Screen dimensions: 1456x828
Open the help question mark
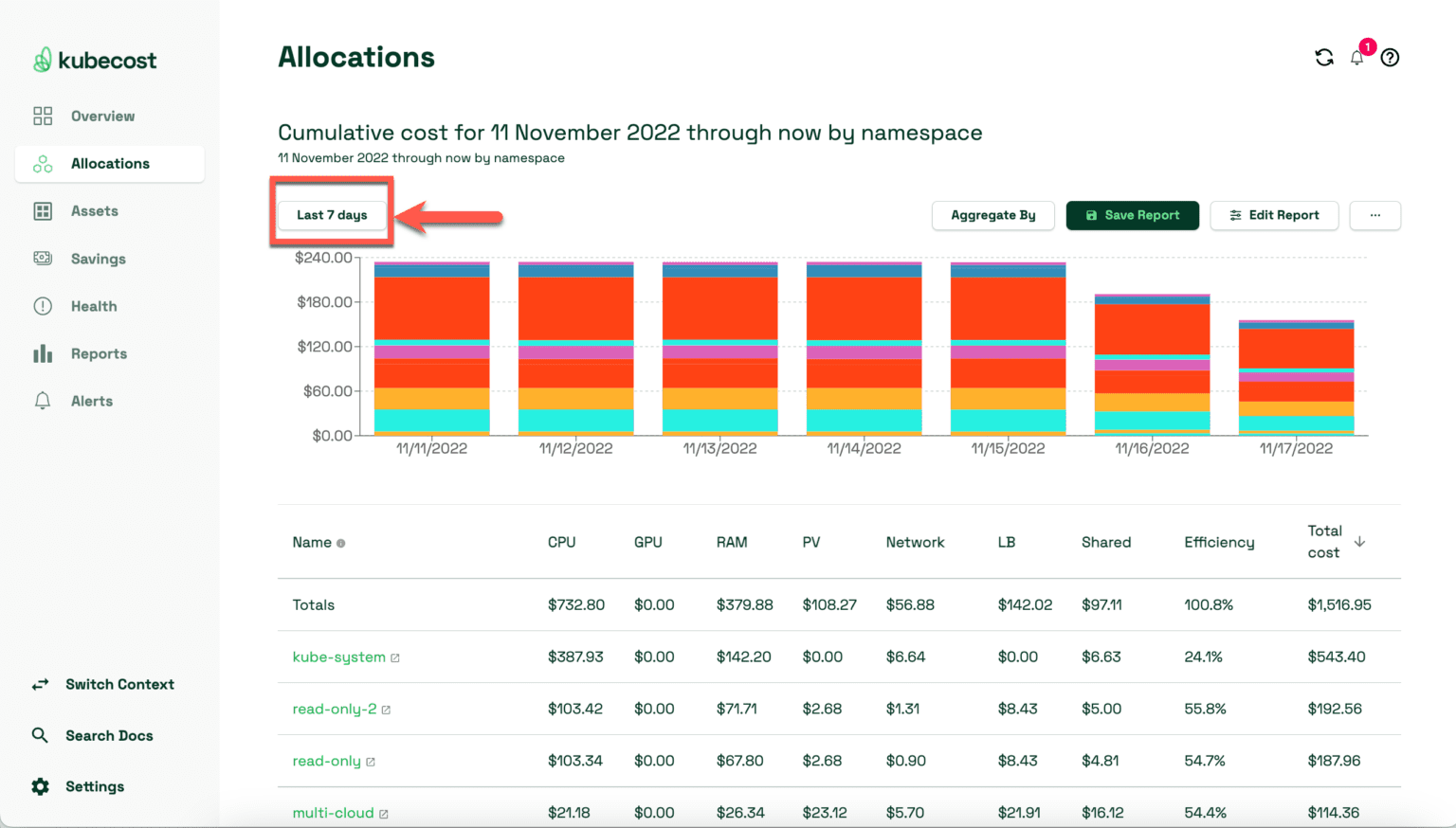coord(1390,57)
